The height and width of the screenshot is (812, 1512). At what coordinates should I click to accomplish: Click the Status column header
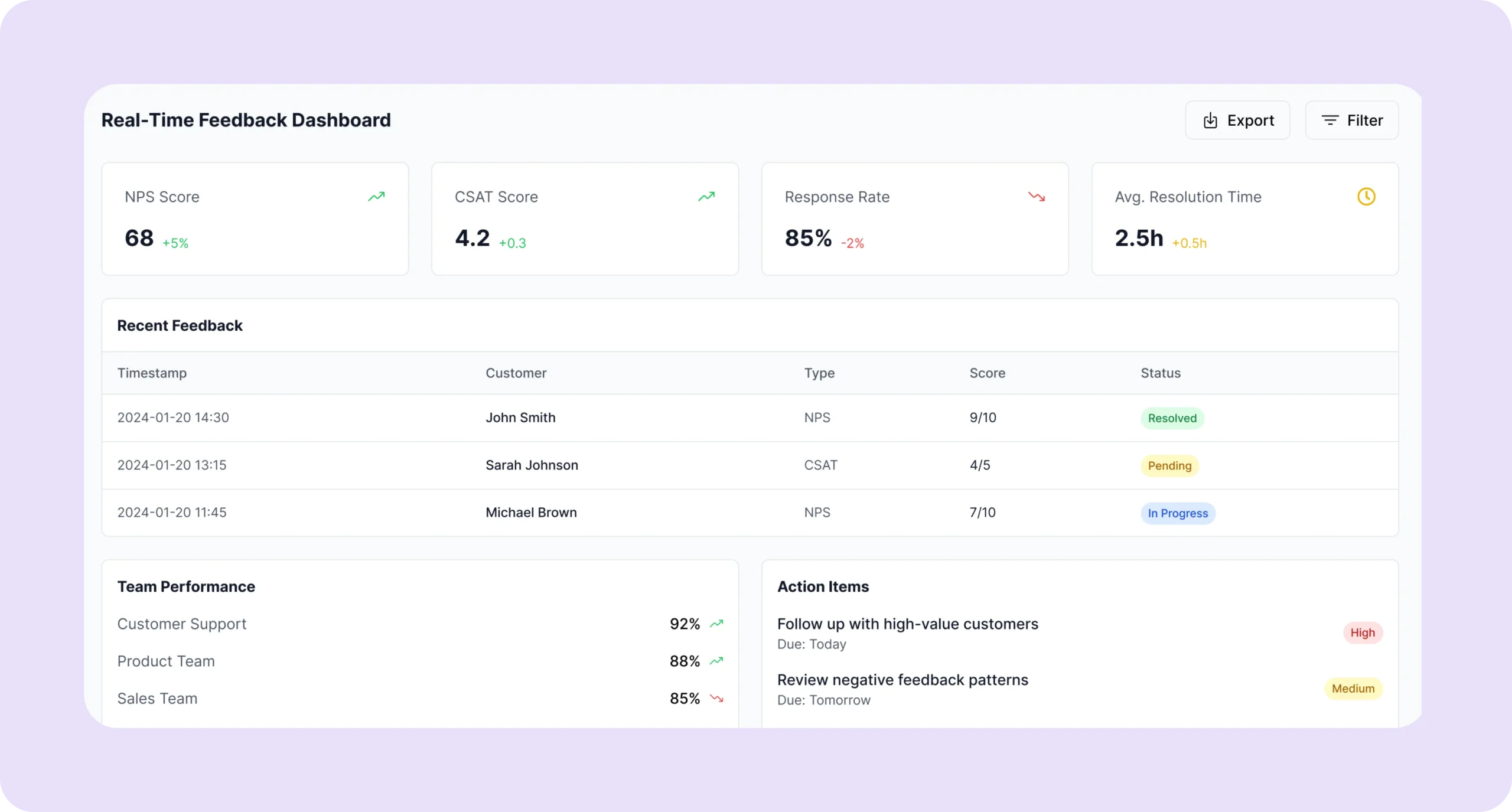click(x=1160, y=373)
